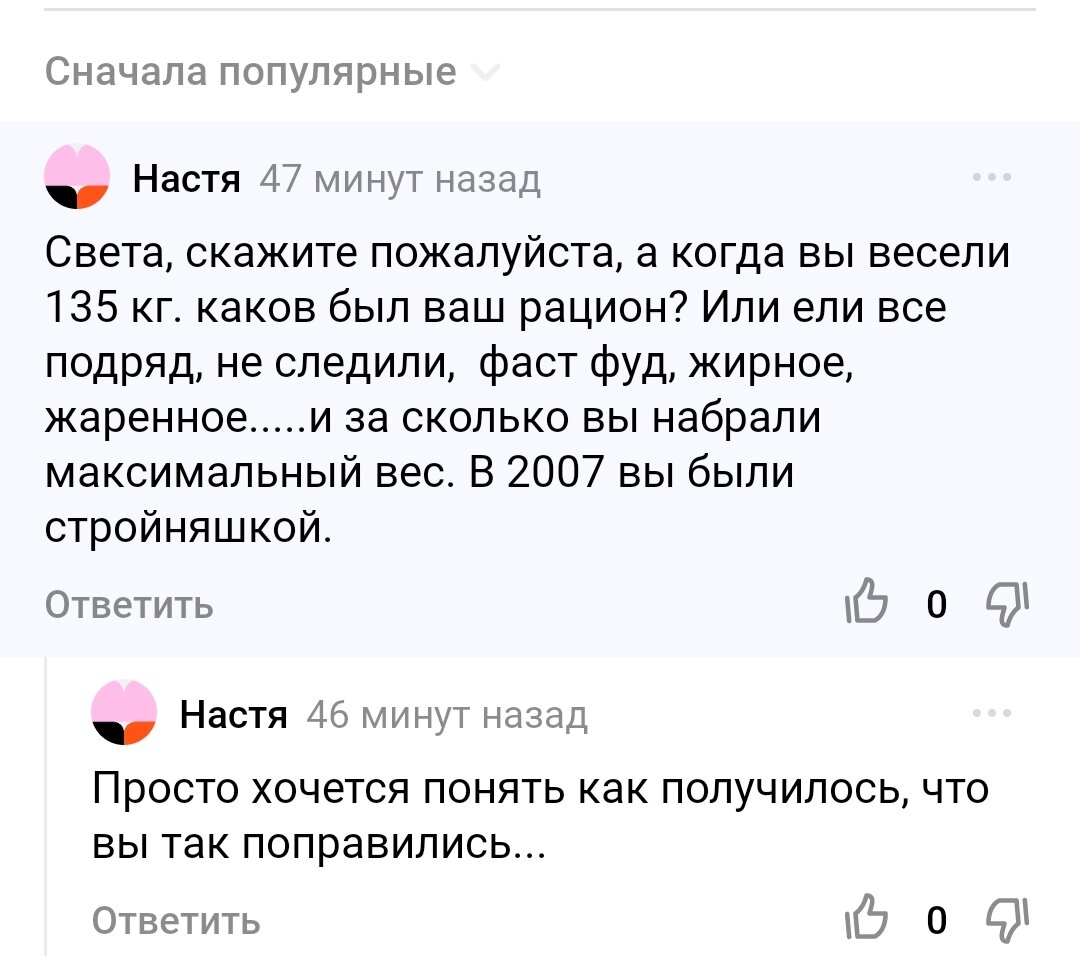This screenshot has width=1080, height=956.
Task: Open the three-dot menu on the reply
Action: point(992,714)
